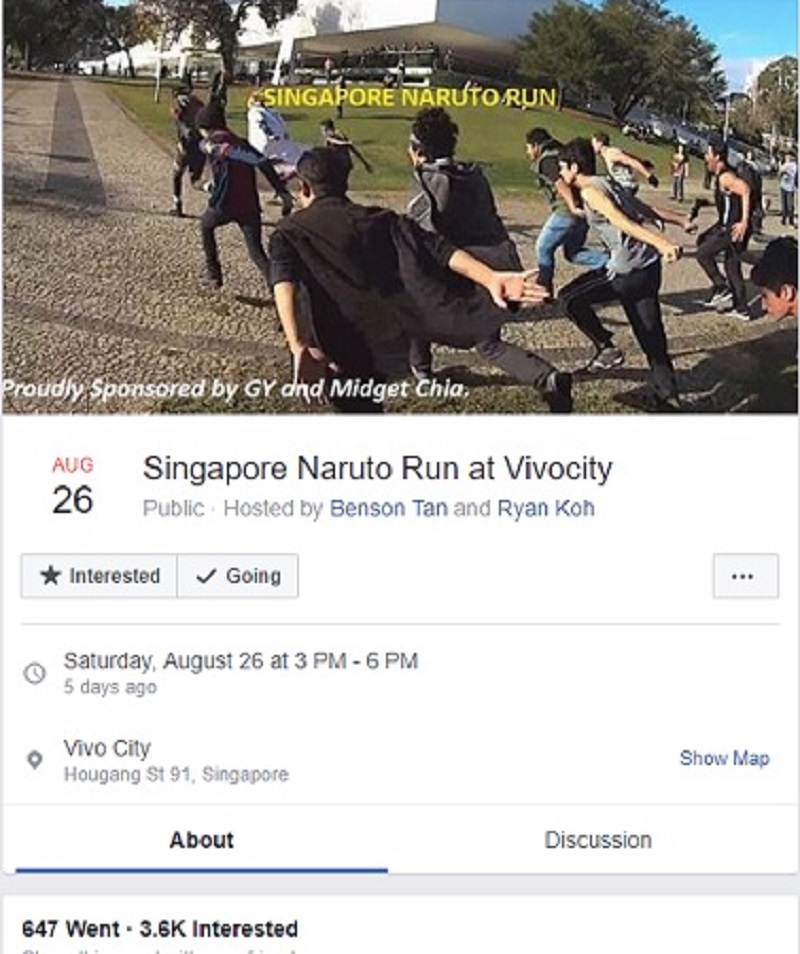Click the event title Singapore Naruto Run at Vivocity
800x954 pixels.
click(x=377, y=468)
